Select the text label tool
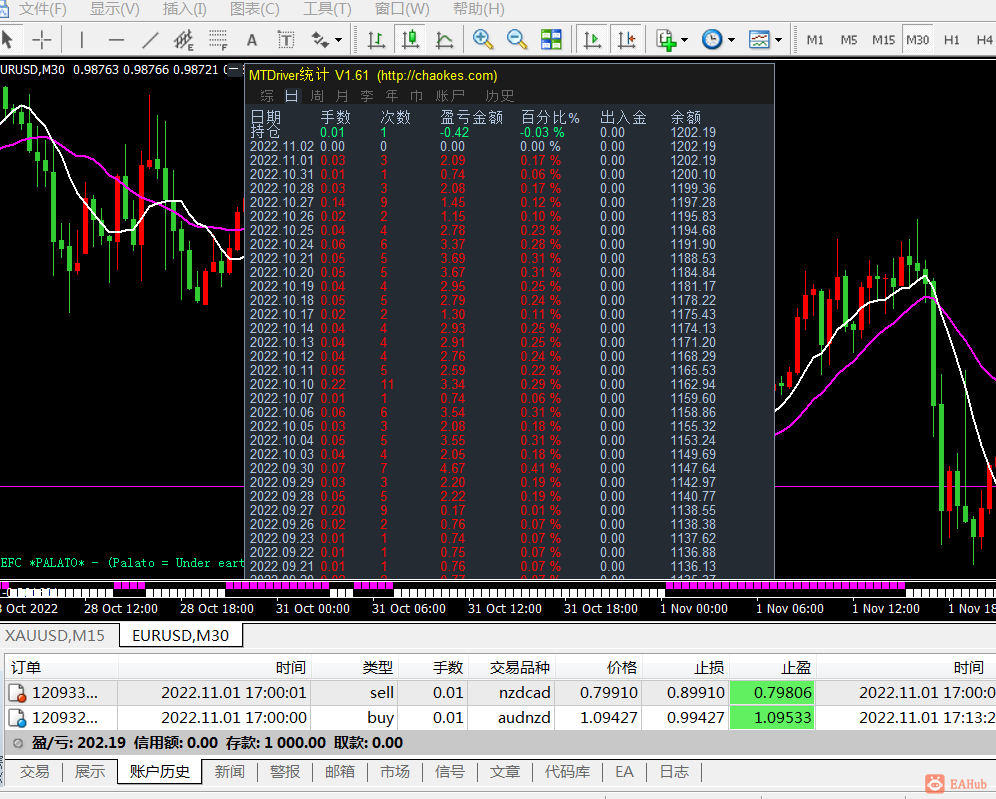 pos(286,40)
